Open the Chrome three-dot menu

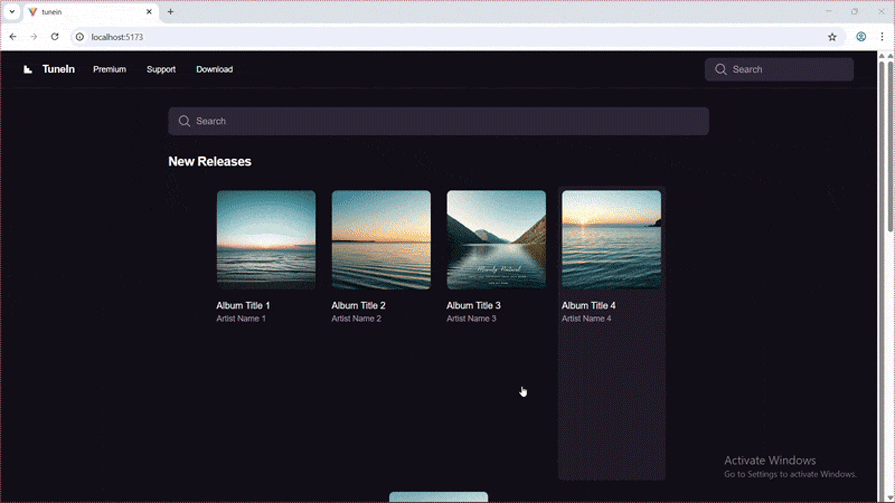tap(882, 37)
